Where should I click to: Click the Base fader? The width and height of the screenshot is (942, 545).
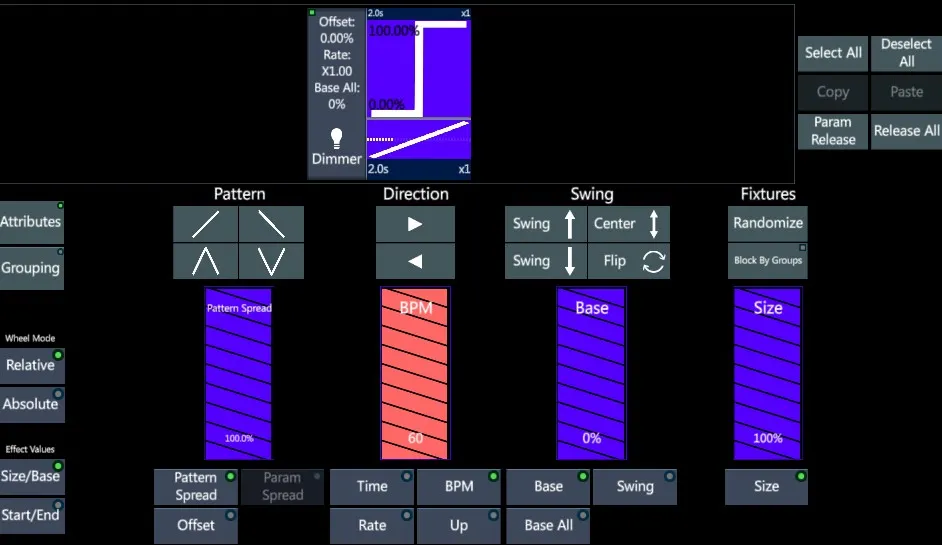pos(591,373)
